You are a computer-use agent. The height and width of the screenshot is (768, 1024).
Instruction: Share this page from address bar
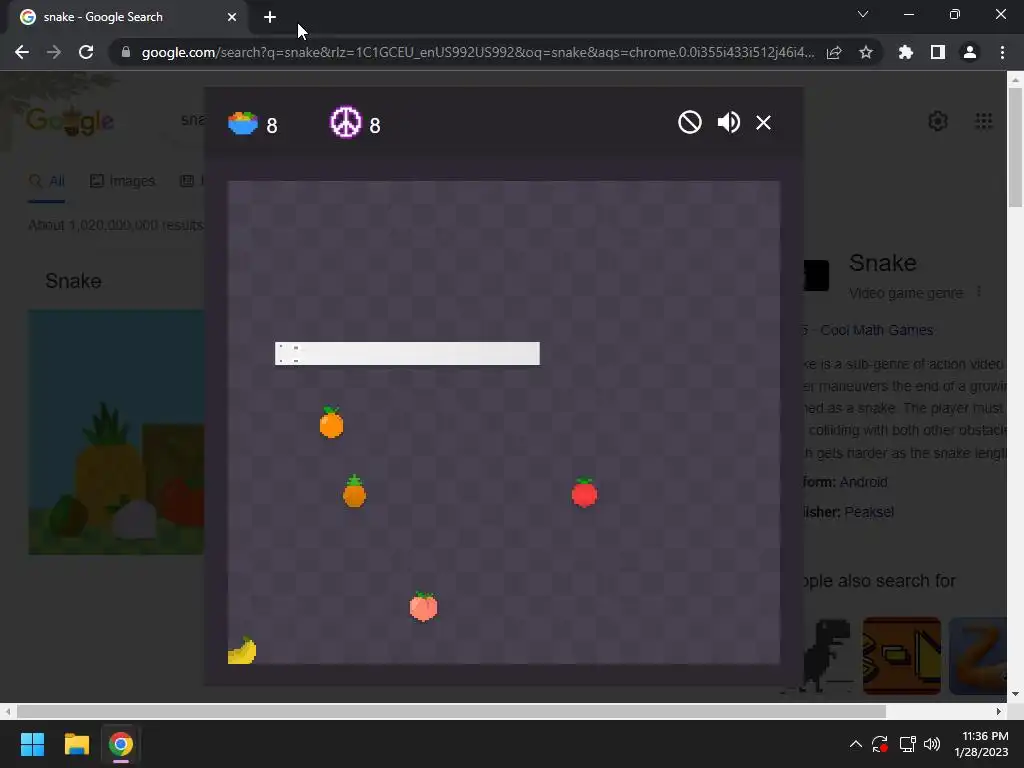click(834, 52)
